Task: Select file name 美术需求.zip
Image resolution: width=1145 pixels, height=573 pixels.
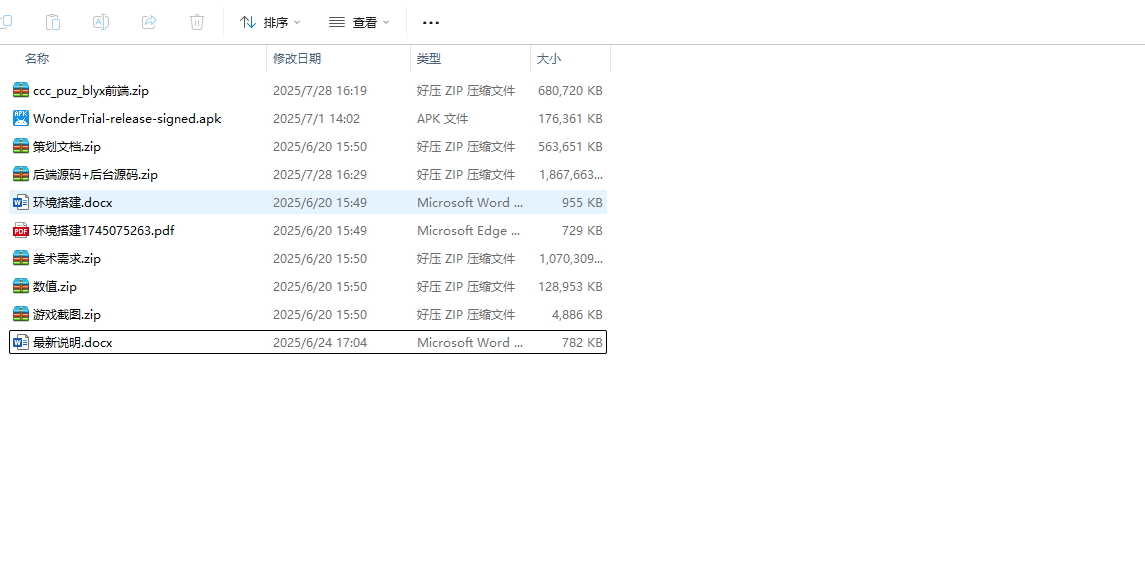Action: click(x=67, y=258)
